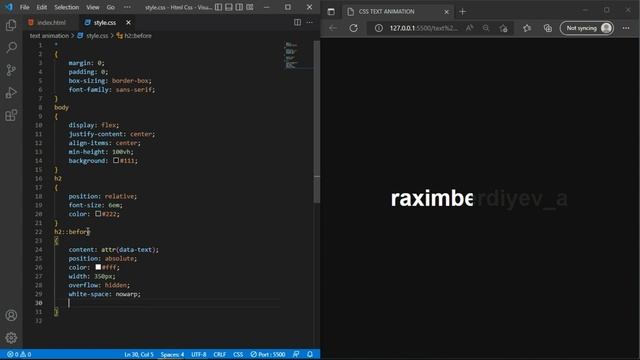The image size is (640, 360).
Task: Customize layout icon in title bar
Action: [250, 7]
